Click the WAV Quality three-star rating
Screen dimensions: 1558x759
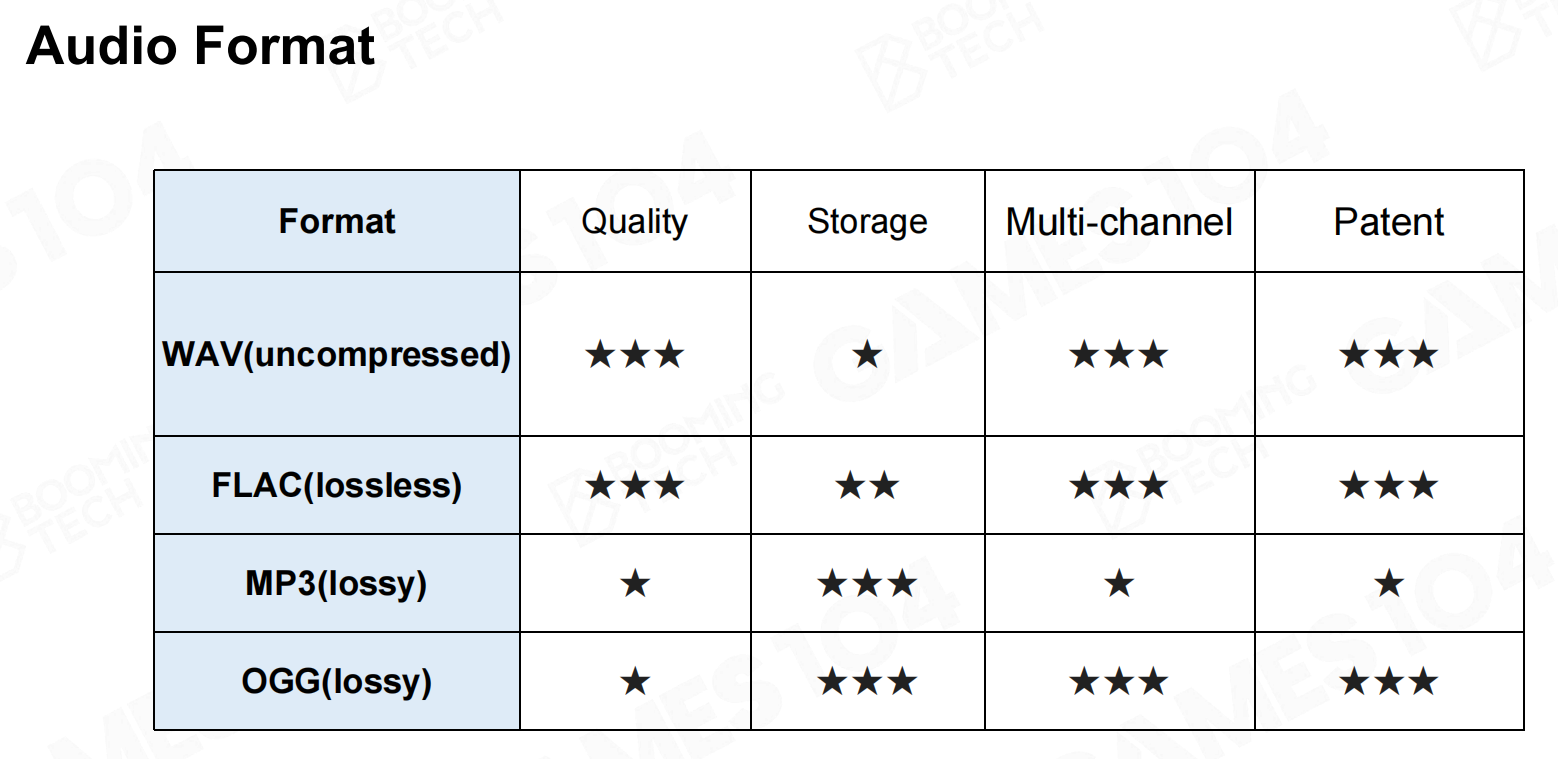pos(635,354)
